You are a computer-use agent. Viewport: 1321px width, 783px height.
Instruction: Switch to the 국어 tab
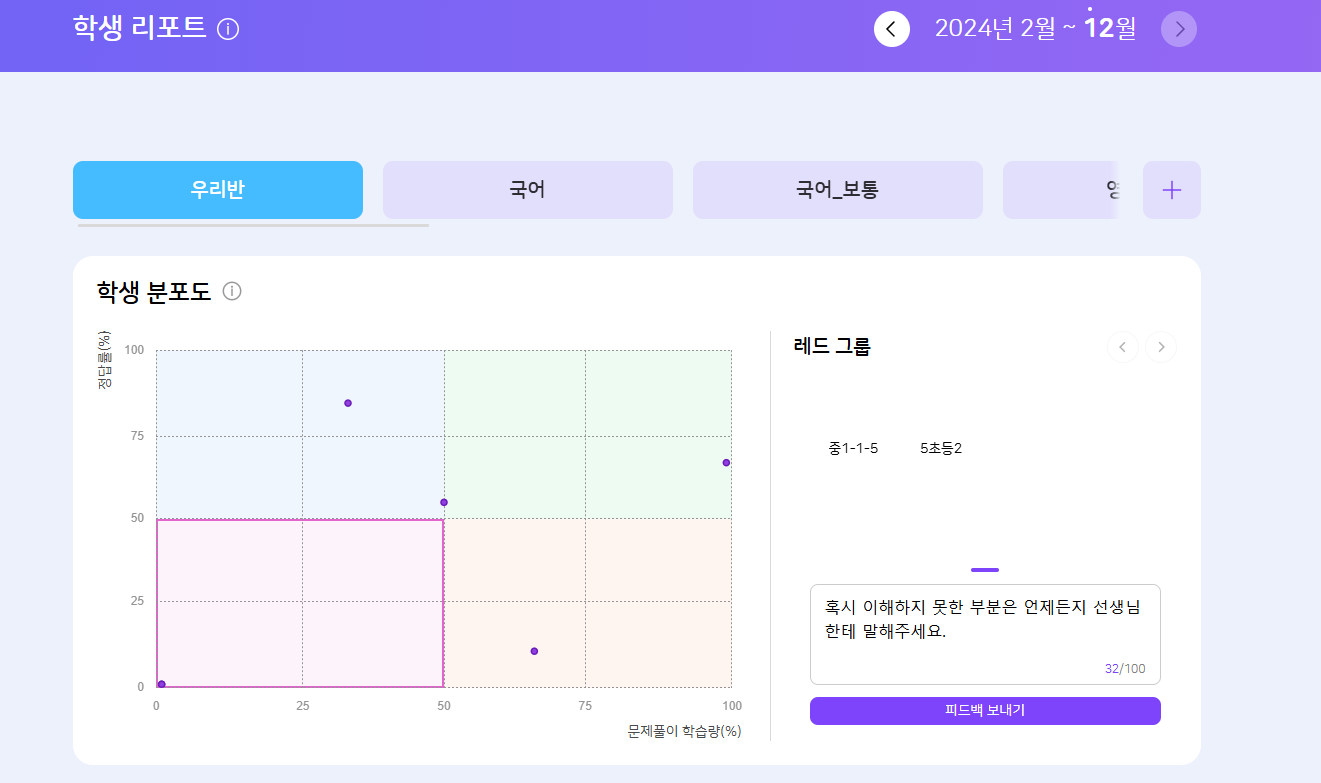(x=527, y=190)
